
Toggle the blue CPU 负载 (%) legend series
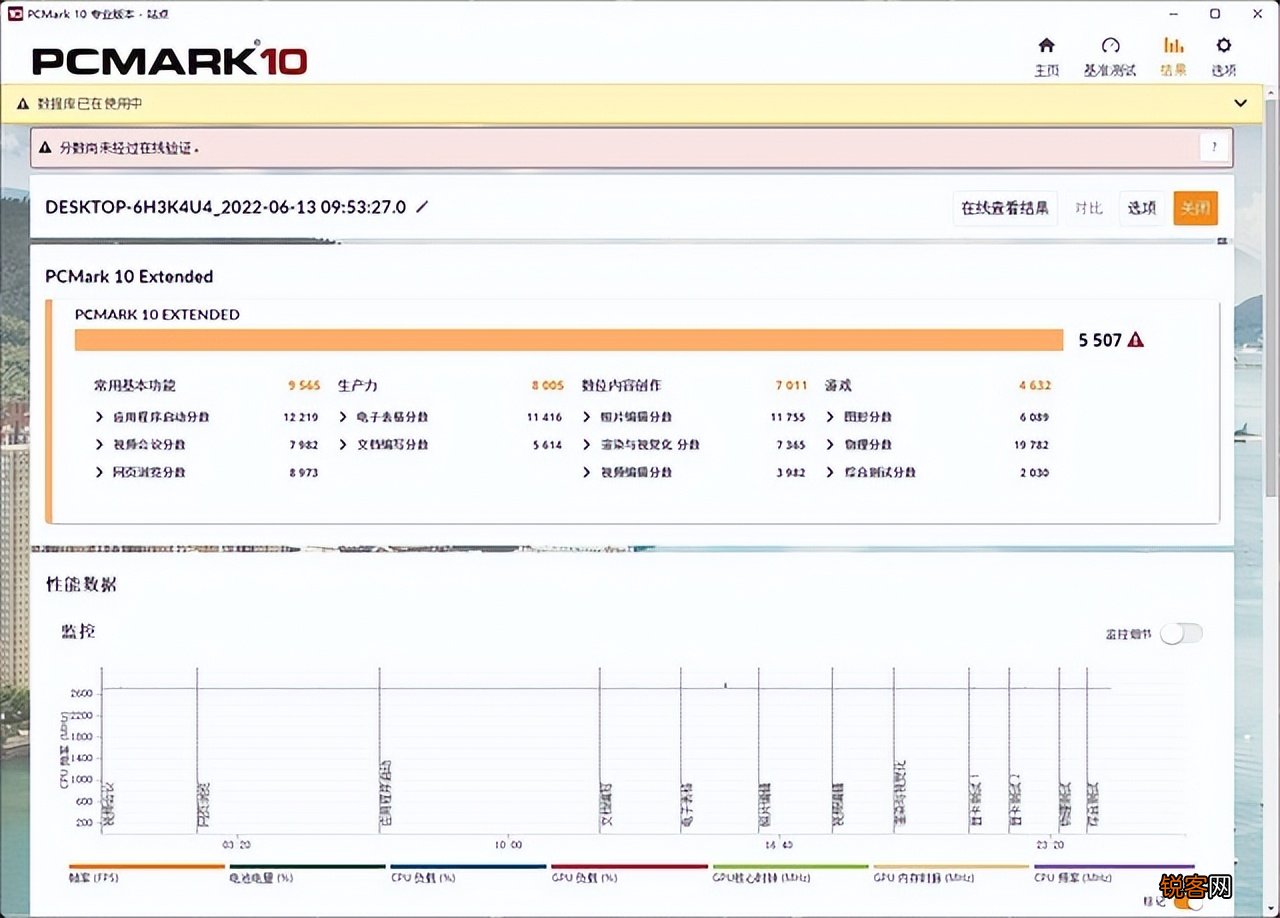tap(468, 874)
